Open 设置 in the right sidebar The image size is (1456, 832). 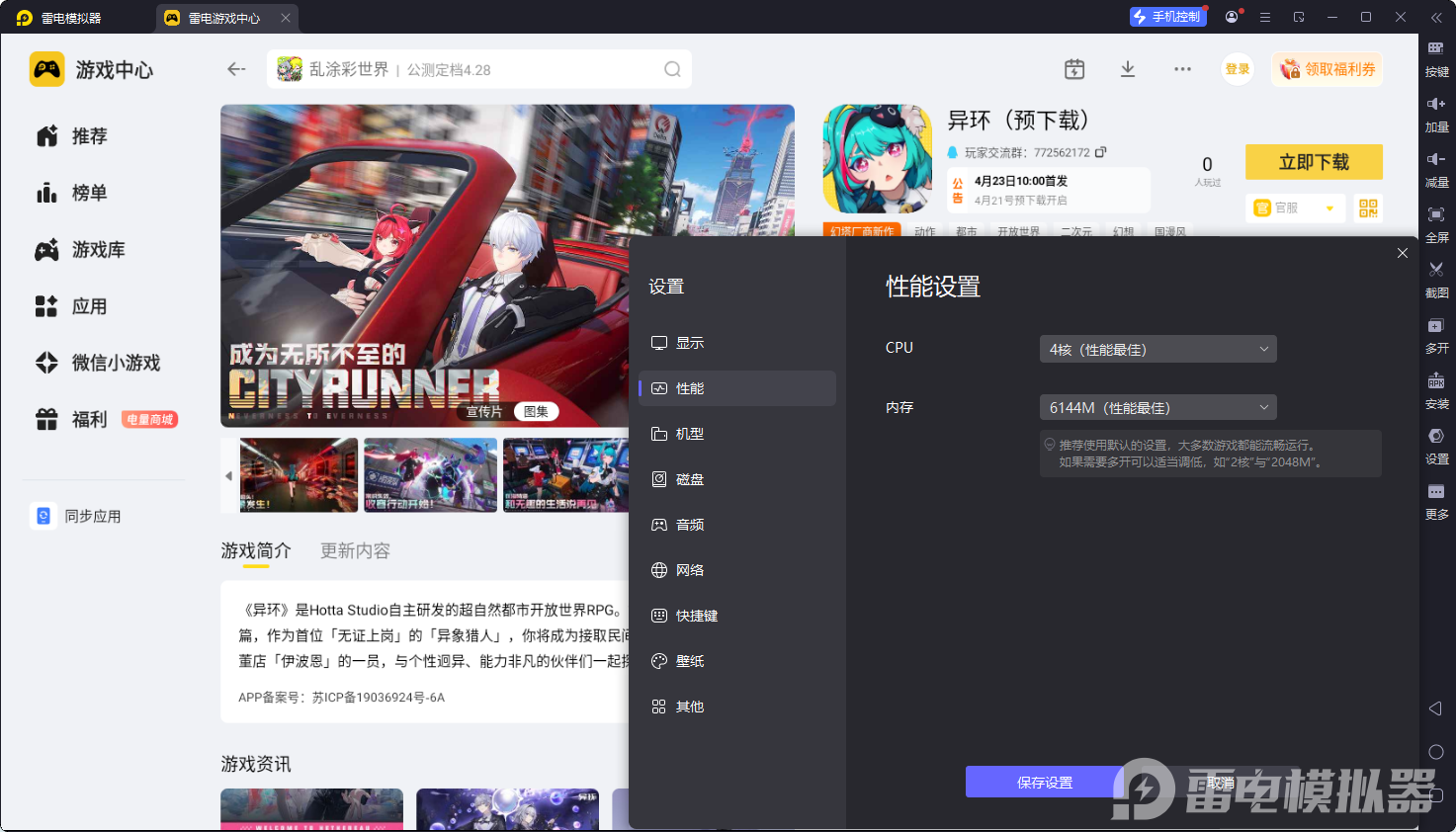click(x=1436, y=447)
